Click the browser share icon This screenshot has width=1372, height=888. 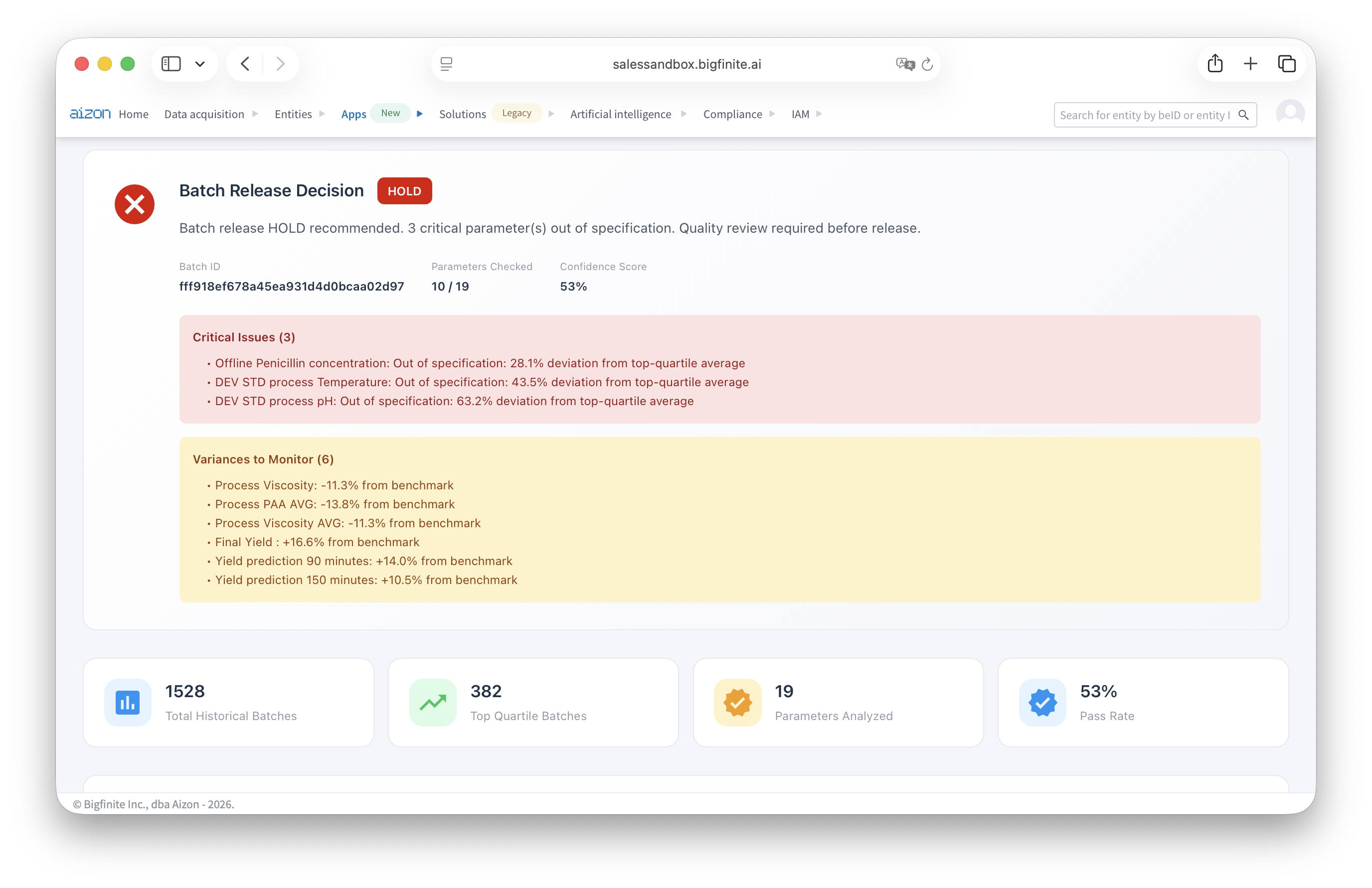(1214, 63)
